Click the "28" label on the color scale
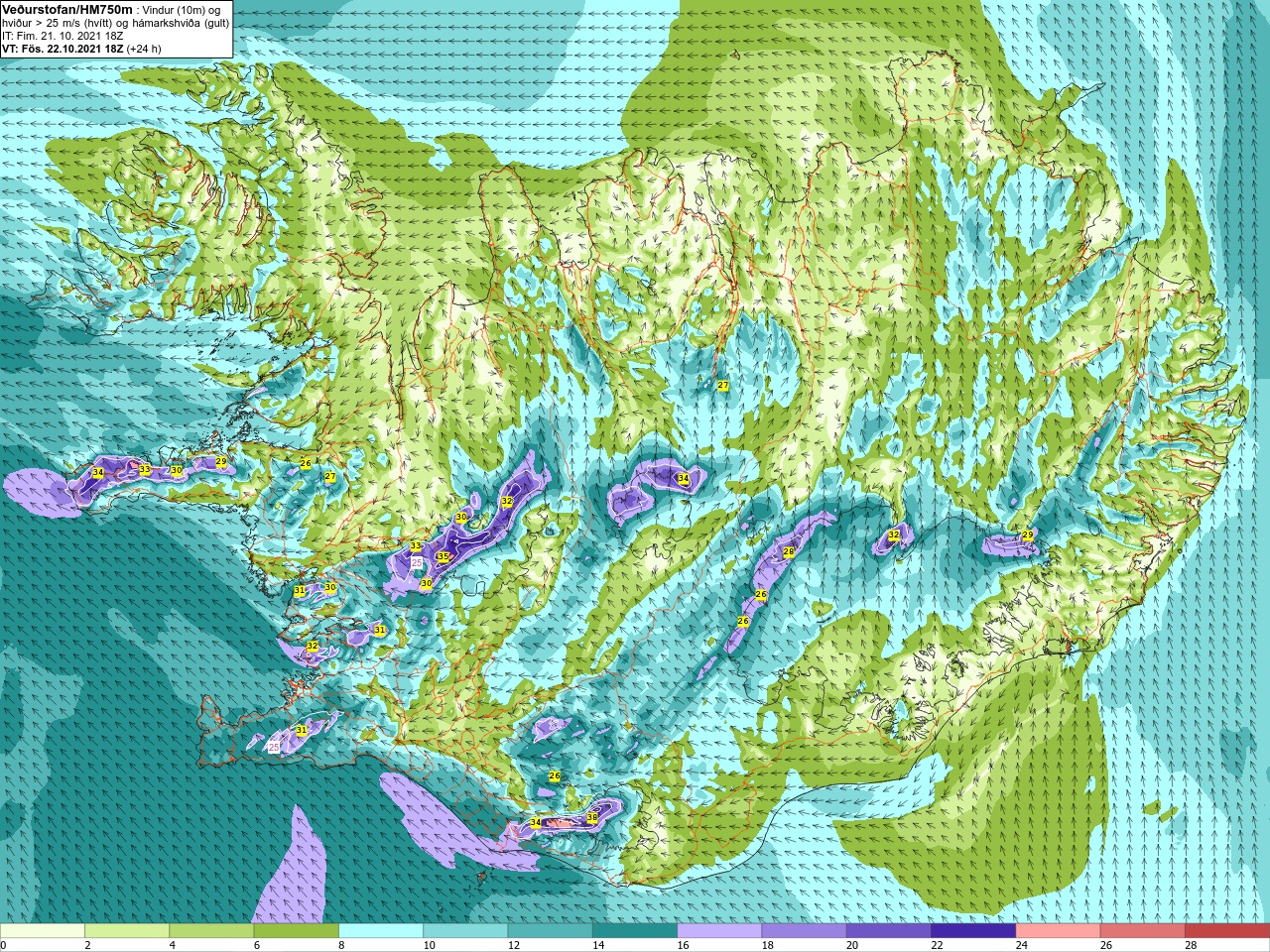The width and height of the screenshot is (1270, 952). (1191, 945)
